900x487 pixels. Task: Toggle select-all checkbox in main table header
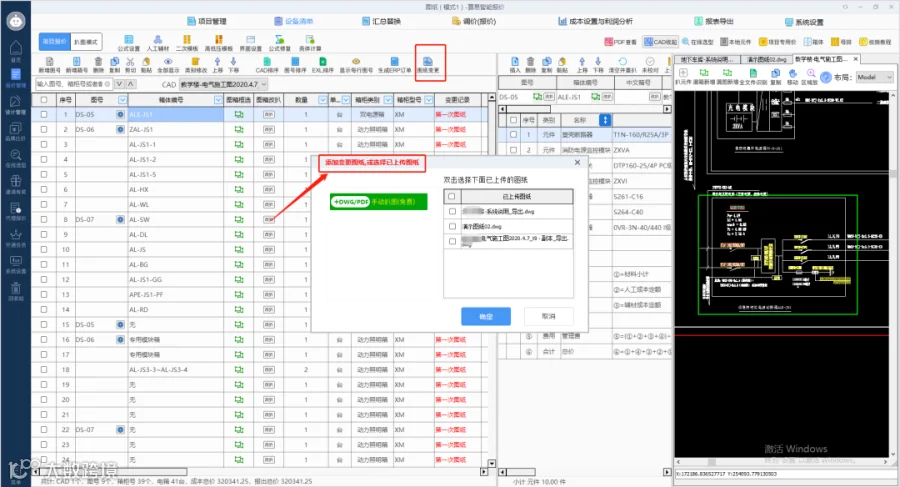(x=44, y=100)
